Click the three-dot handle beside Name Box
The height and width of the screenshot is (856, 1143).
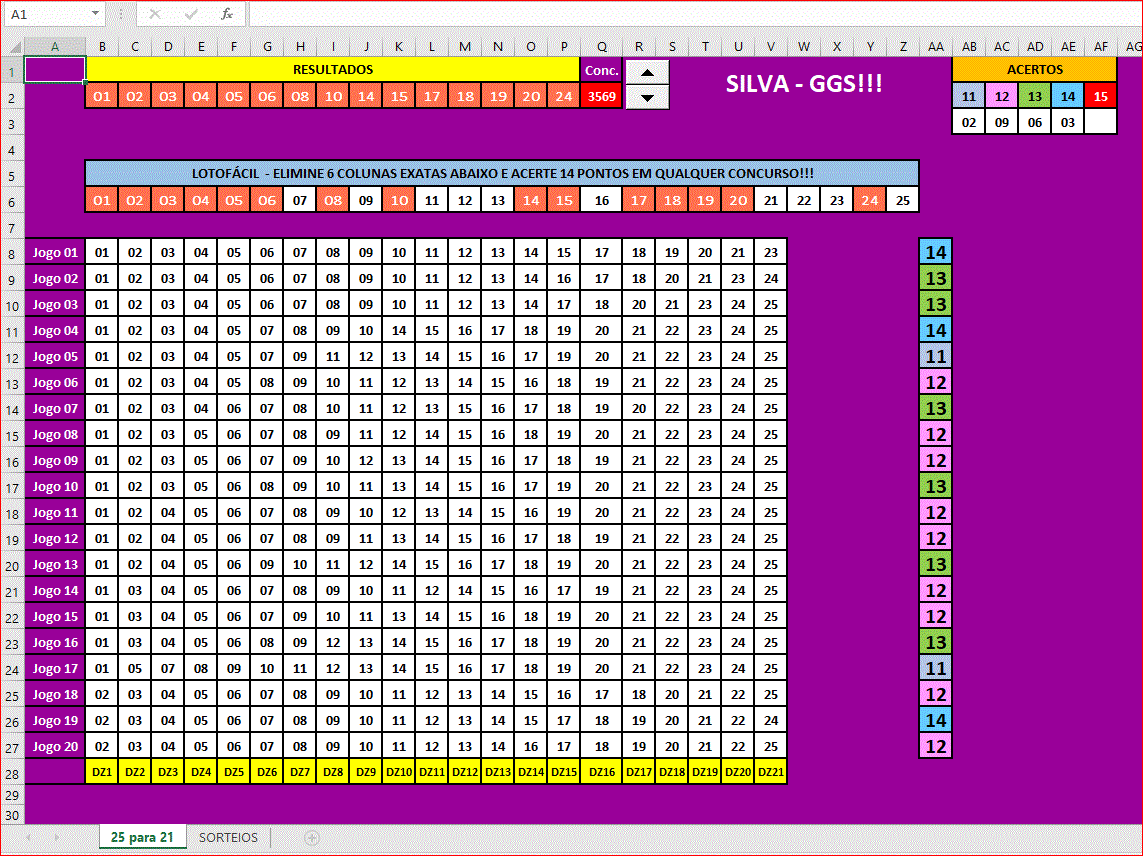pyautogui.click(x=120, y=14)
